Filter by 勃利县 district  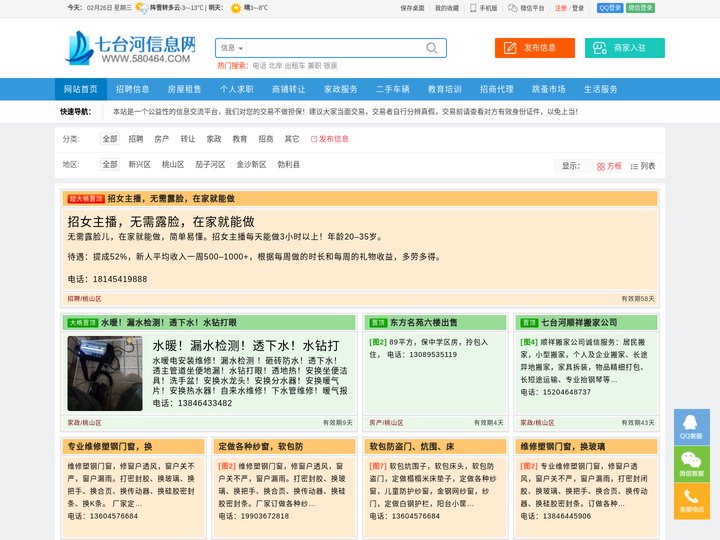click(x=289, y=164)
